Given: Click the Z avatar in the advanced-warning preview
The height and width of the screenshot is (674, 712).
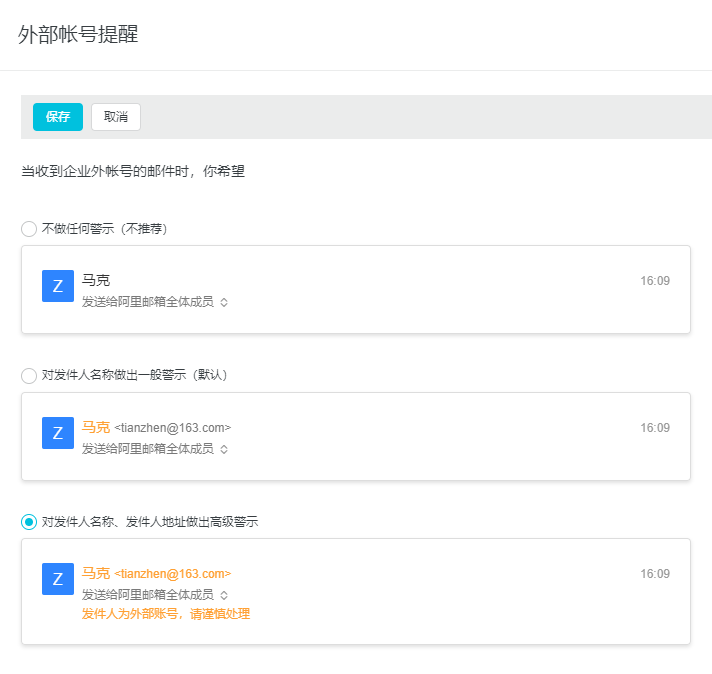Looking at the screenshot, I should 58,579.
